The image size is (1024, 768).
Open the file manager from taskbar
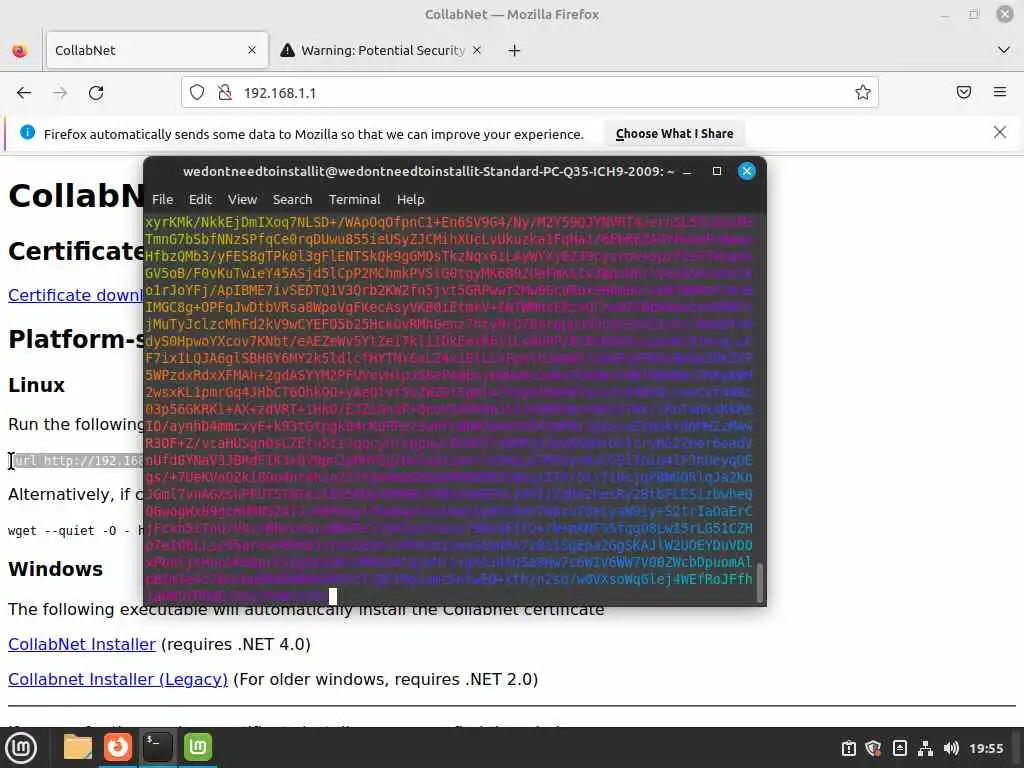[77, 747]
